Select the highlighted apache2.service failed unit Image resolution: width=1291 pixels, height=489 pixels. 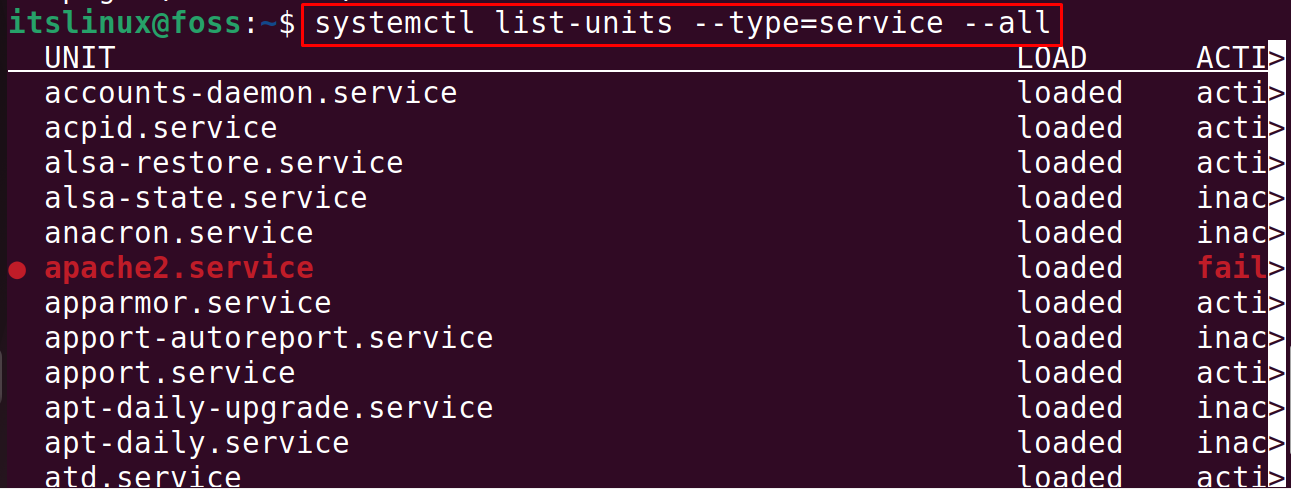(179, 268)
